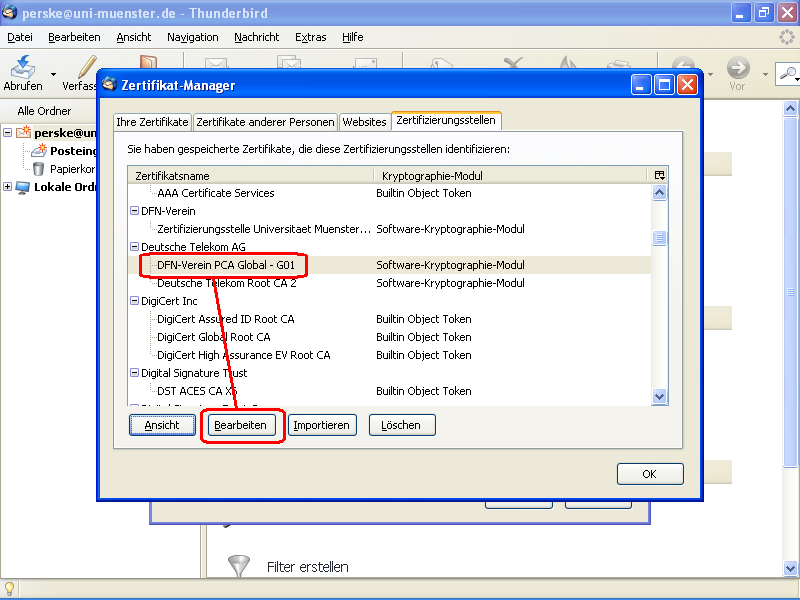The width and height of the screenshot is (800, 600).
Task: Click the search magnifier icon top right
Action: point(789,74)
